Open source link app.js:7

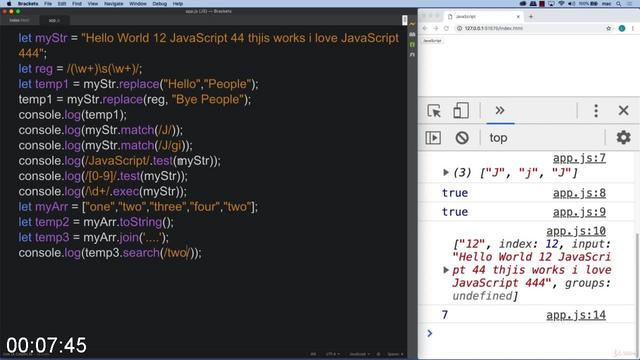point(579,158)
